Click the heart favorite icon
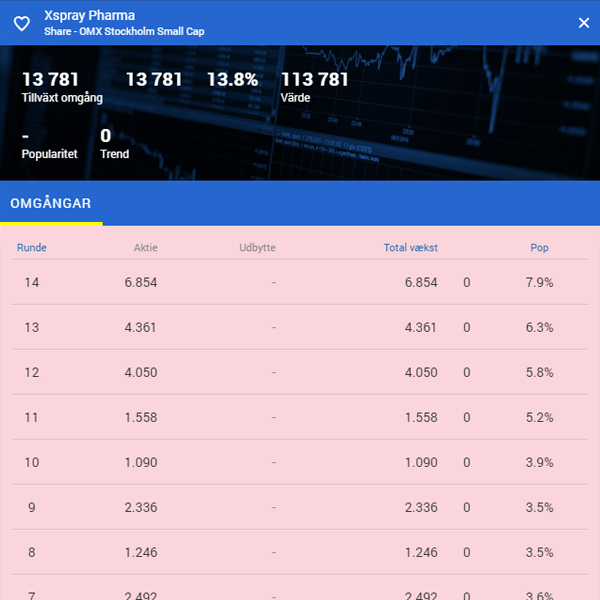This screenshot has height=600, width=600. coord(21,23)
